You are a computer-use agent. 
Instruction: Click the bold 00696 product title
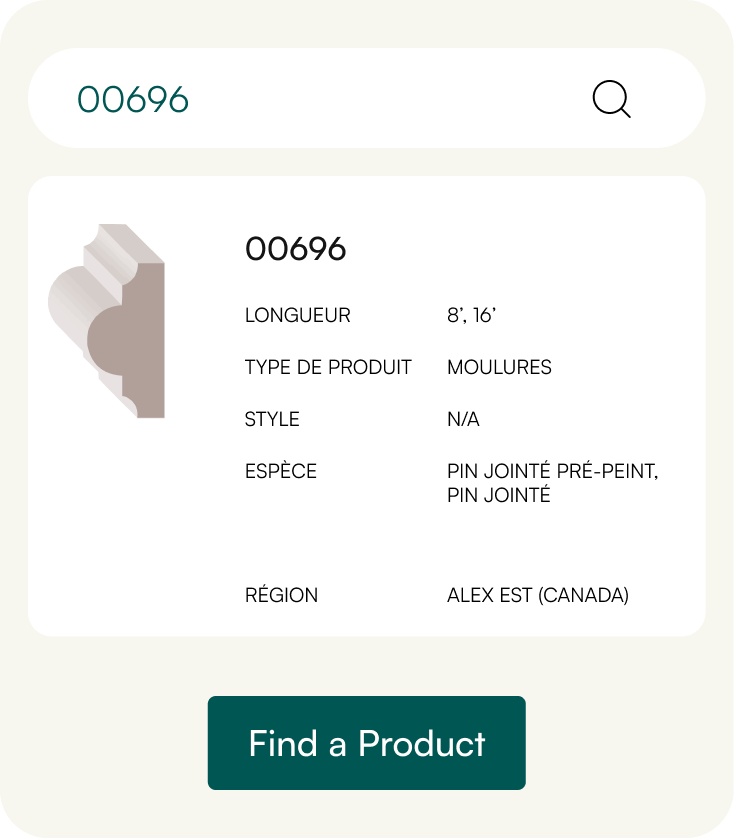[x=296, y=249]
